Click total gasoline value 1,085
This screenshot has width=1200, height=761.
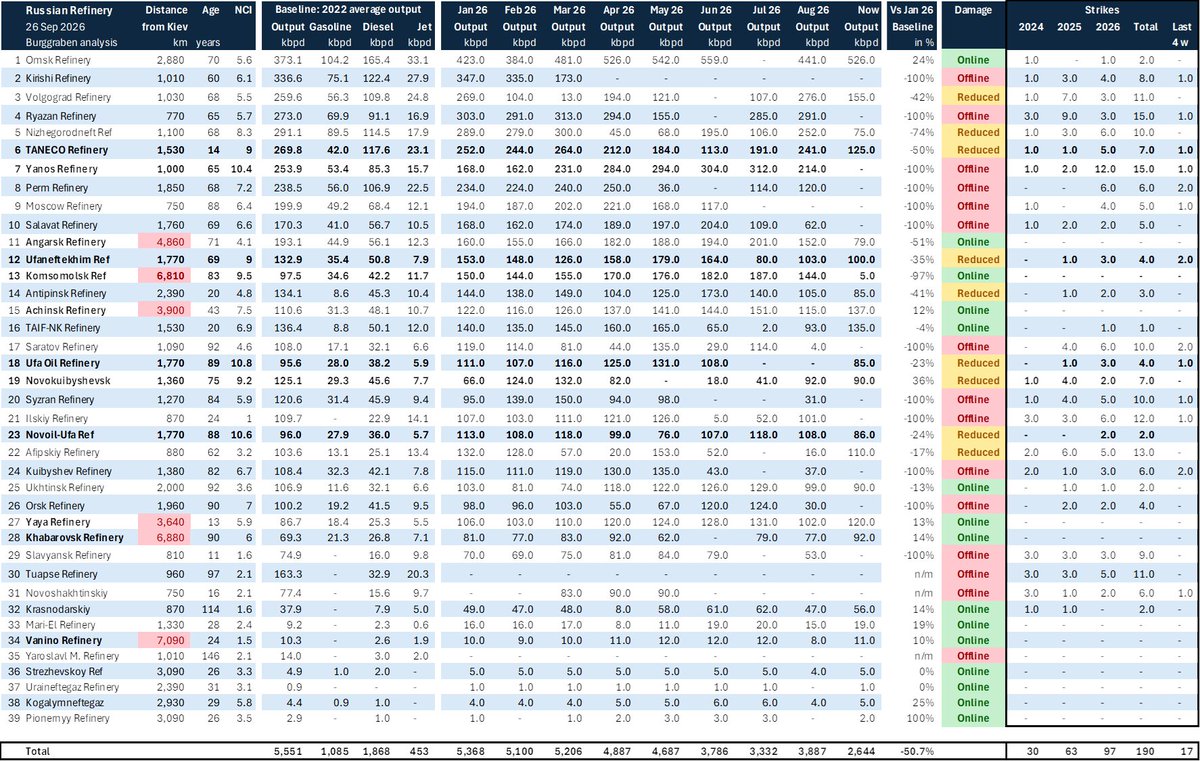tap(337, 749)
